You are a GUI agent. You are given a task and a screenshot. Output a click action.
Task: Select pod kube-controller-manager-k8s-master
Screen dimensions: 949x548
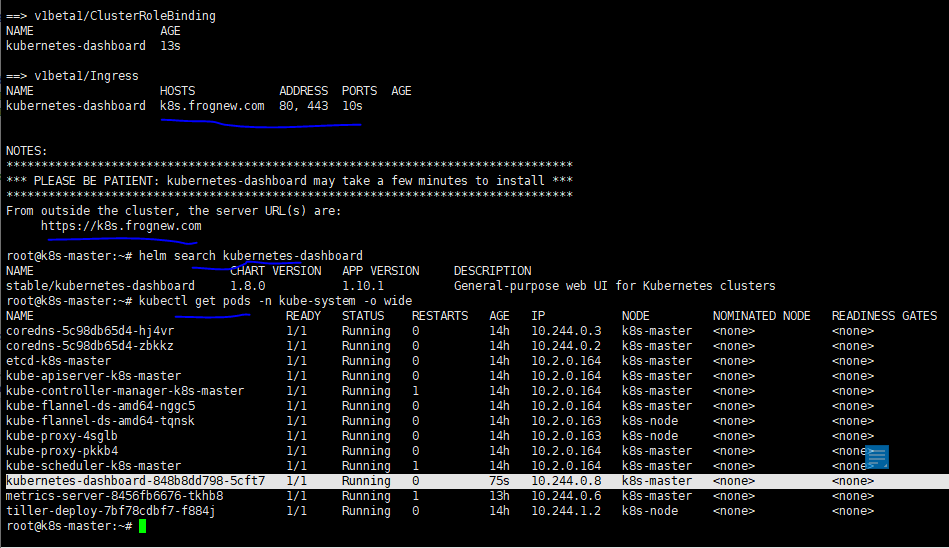tap(125, 391)
